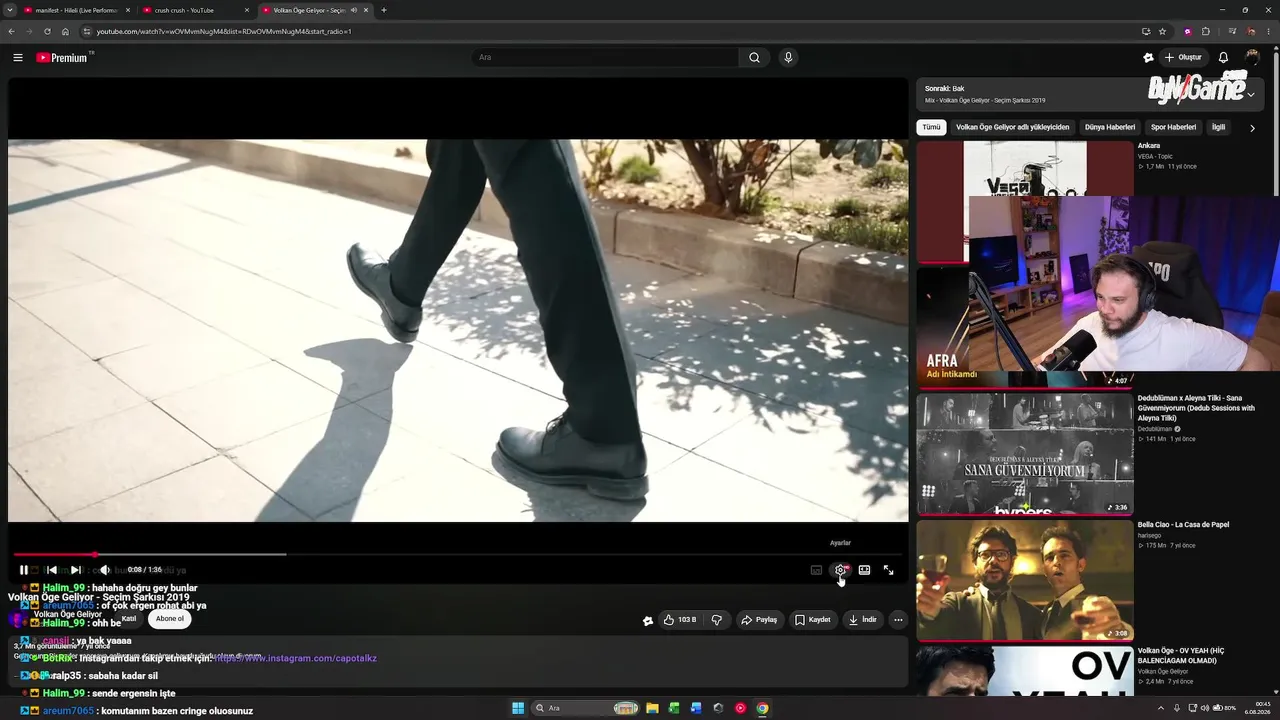Click the search magnifier button

[x=755, y=57]
